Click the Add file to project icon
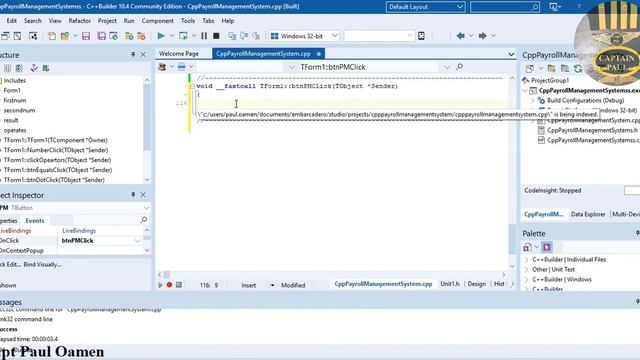 point(129,36)
